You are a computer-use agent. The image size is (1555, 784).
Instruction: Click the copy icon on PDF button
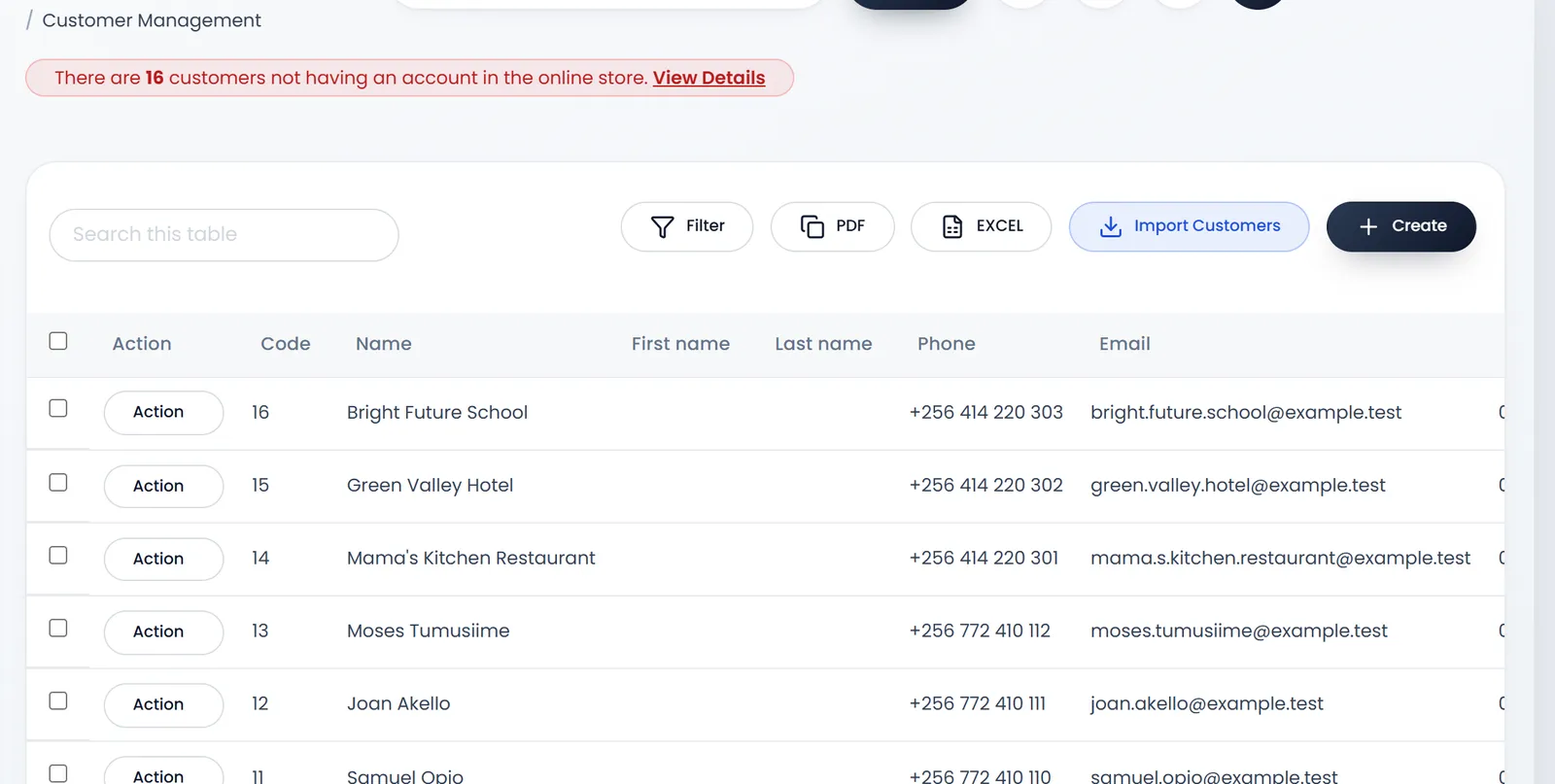click(x=812, y=226)
